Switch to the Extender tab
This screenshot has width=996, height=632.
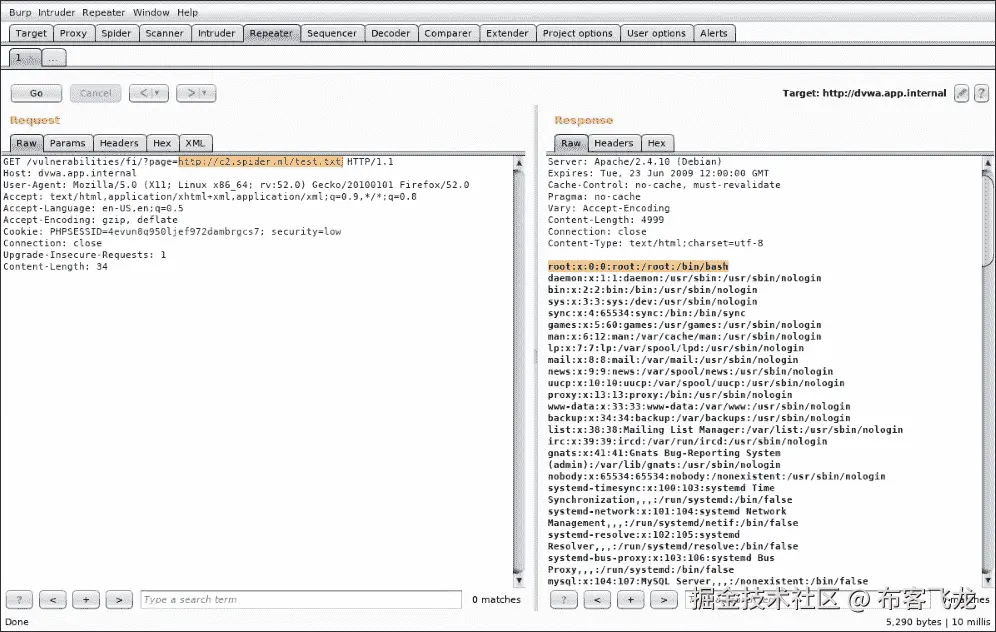pyautogui.click(x=507, y=33)
